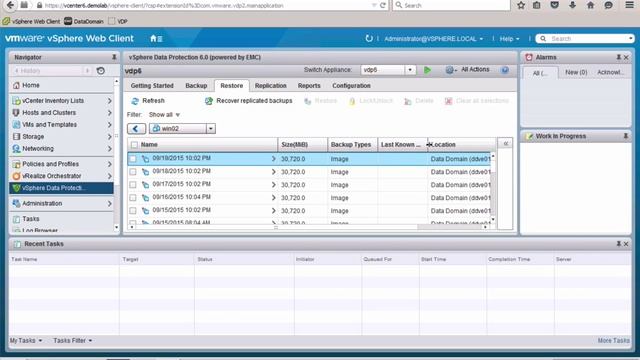Image resolution: width=640 pixels, height=360 pixels.
Task: Click the Pocket icon in browser toolbar
Action: [554, 5]
